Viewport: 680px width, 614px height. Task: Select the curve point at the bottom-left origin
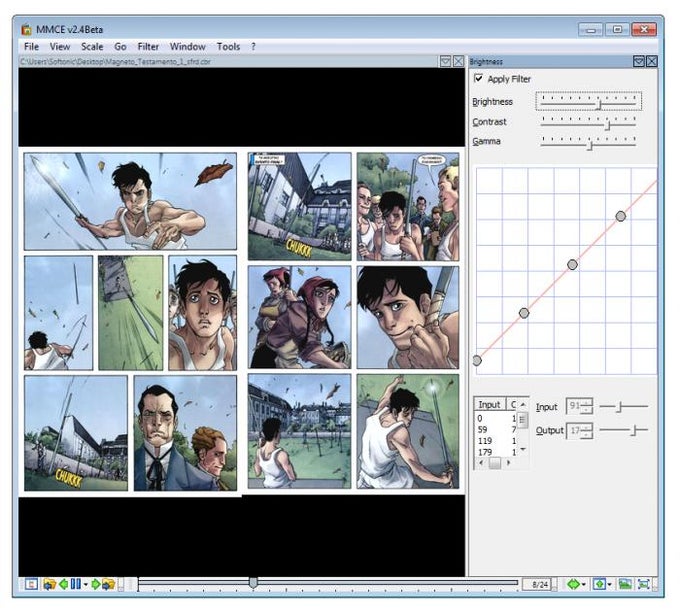coord(477,360)
